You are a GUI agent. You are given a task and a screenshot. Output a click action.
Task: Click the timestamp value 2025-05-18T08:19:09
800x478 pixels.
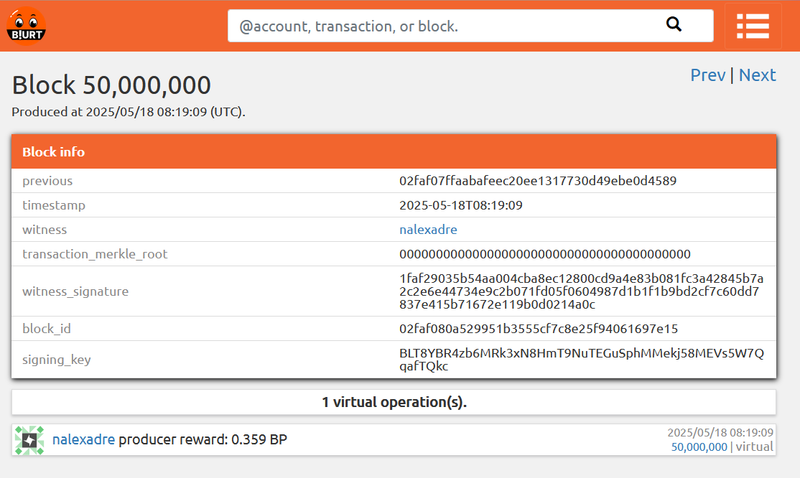(x=461, y=205)
